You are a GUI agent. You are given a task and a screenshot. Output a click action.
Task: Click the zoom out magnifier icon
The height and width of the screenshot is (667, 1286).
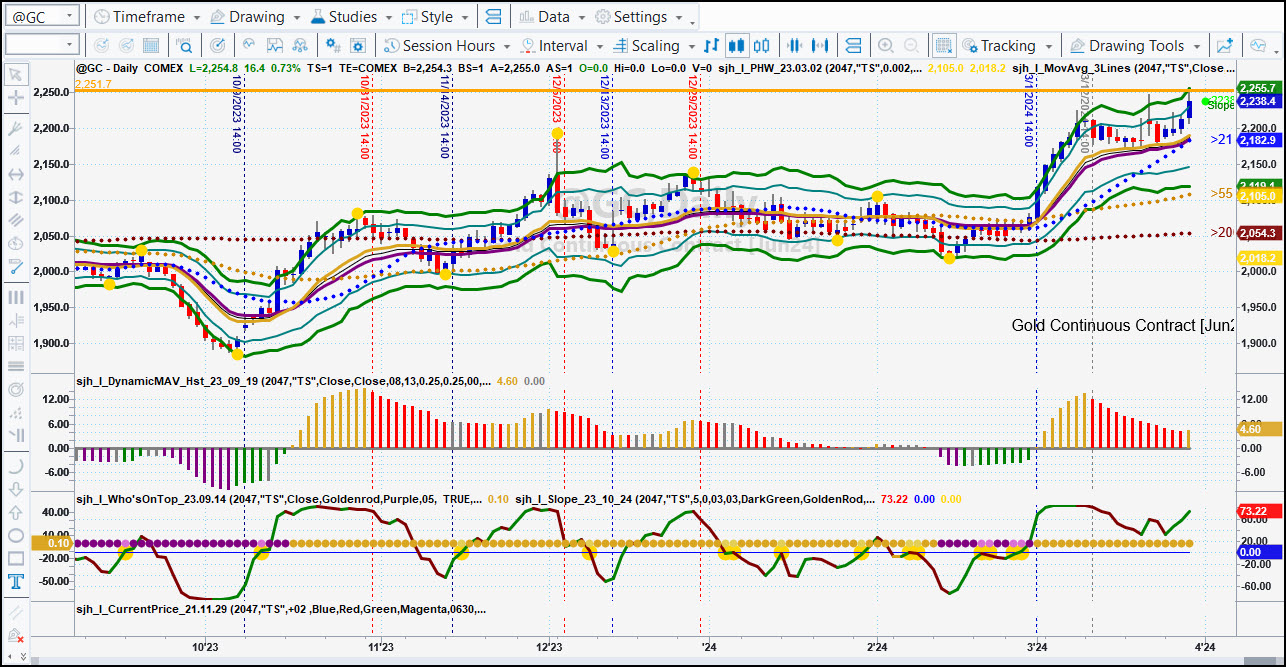click(x=911, y=45)
